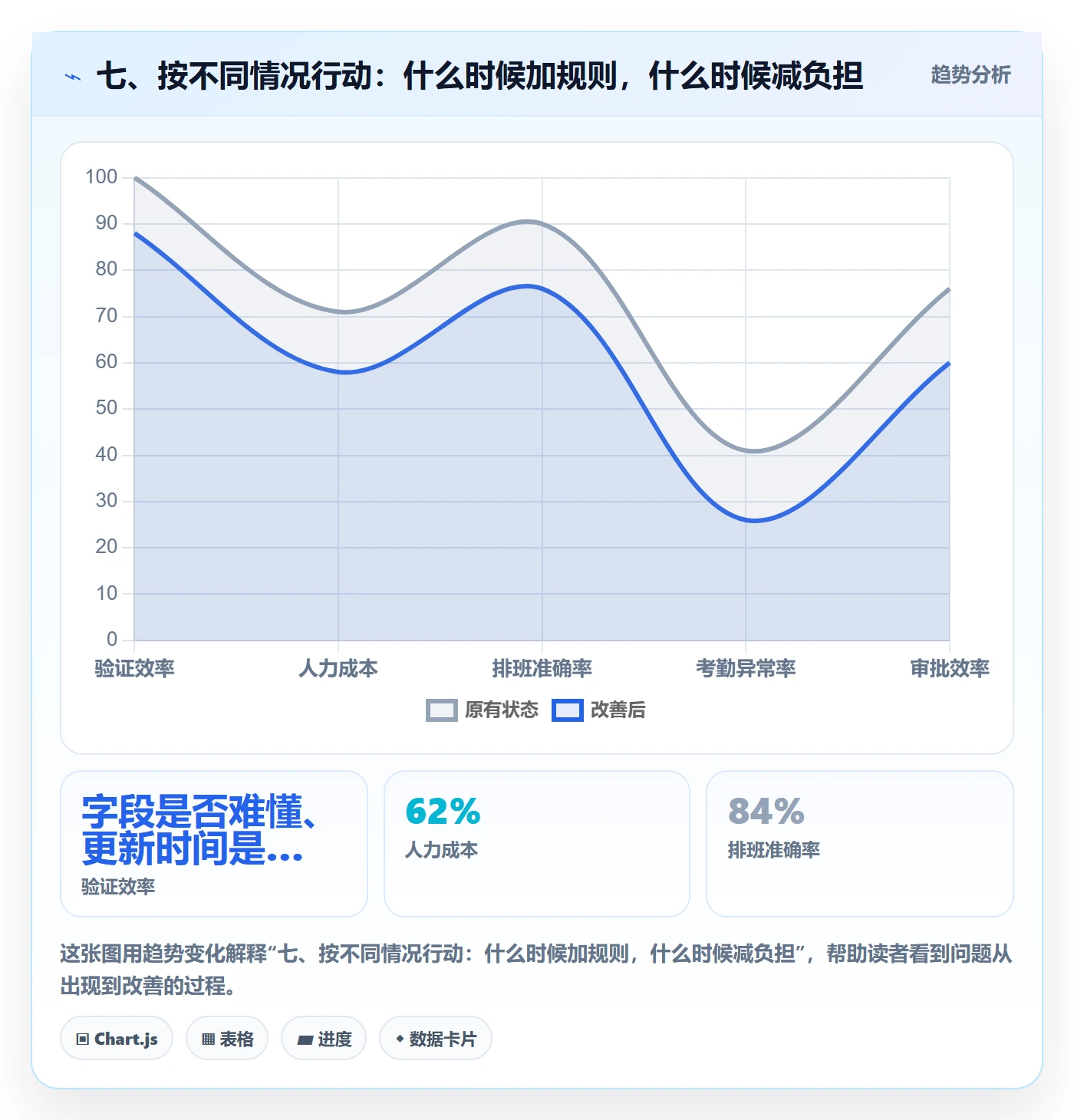Click the 考勤异常率 x-axis label

pos(746,668)
